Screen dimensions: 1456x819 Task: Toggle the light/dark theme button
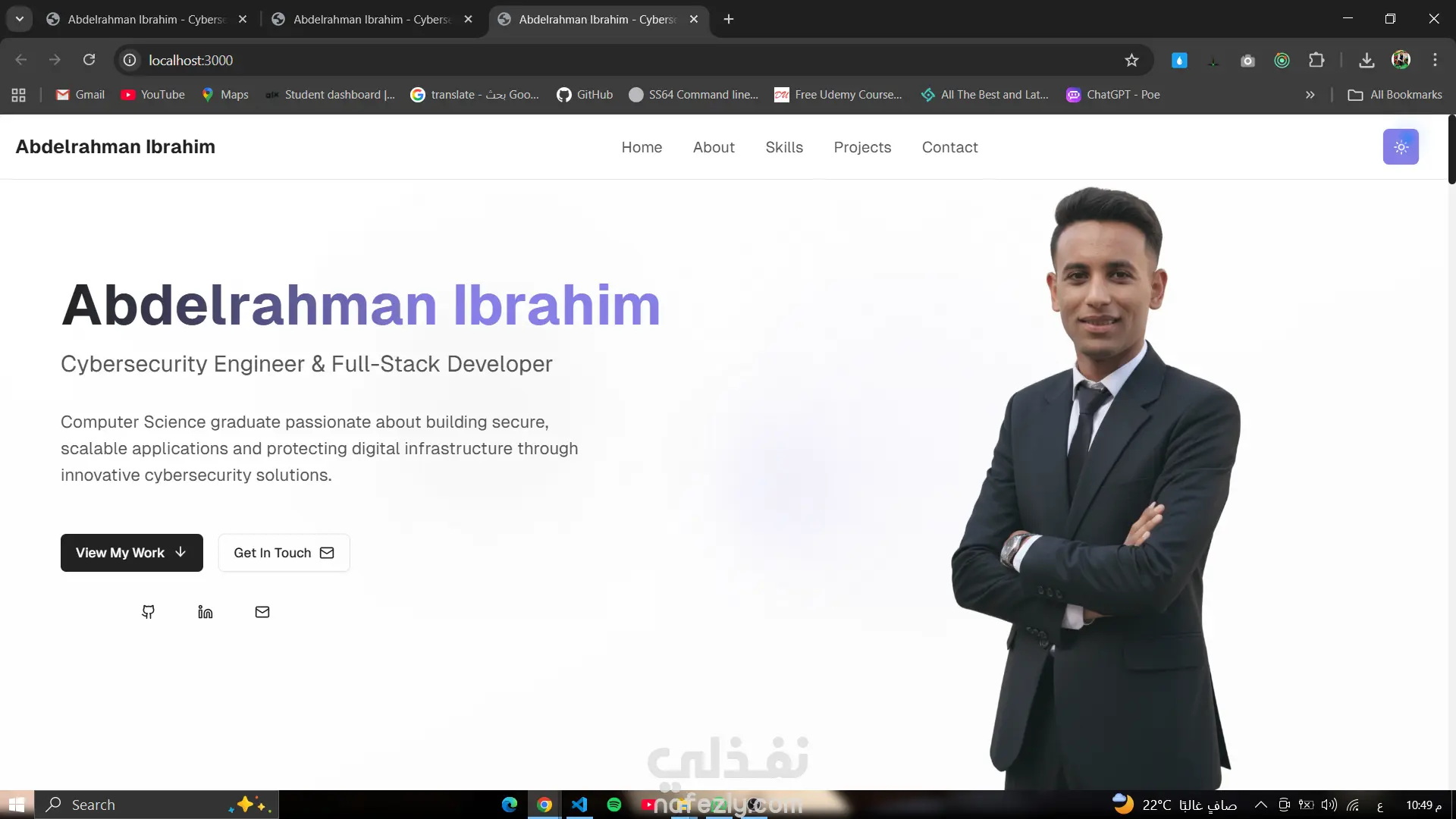click(x=1400, y=147)
